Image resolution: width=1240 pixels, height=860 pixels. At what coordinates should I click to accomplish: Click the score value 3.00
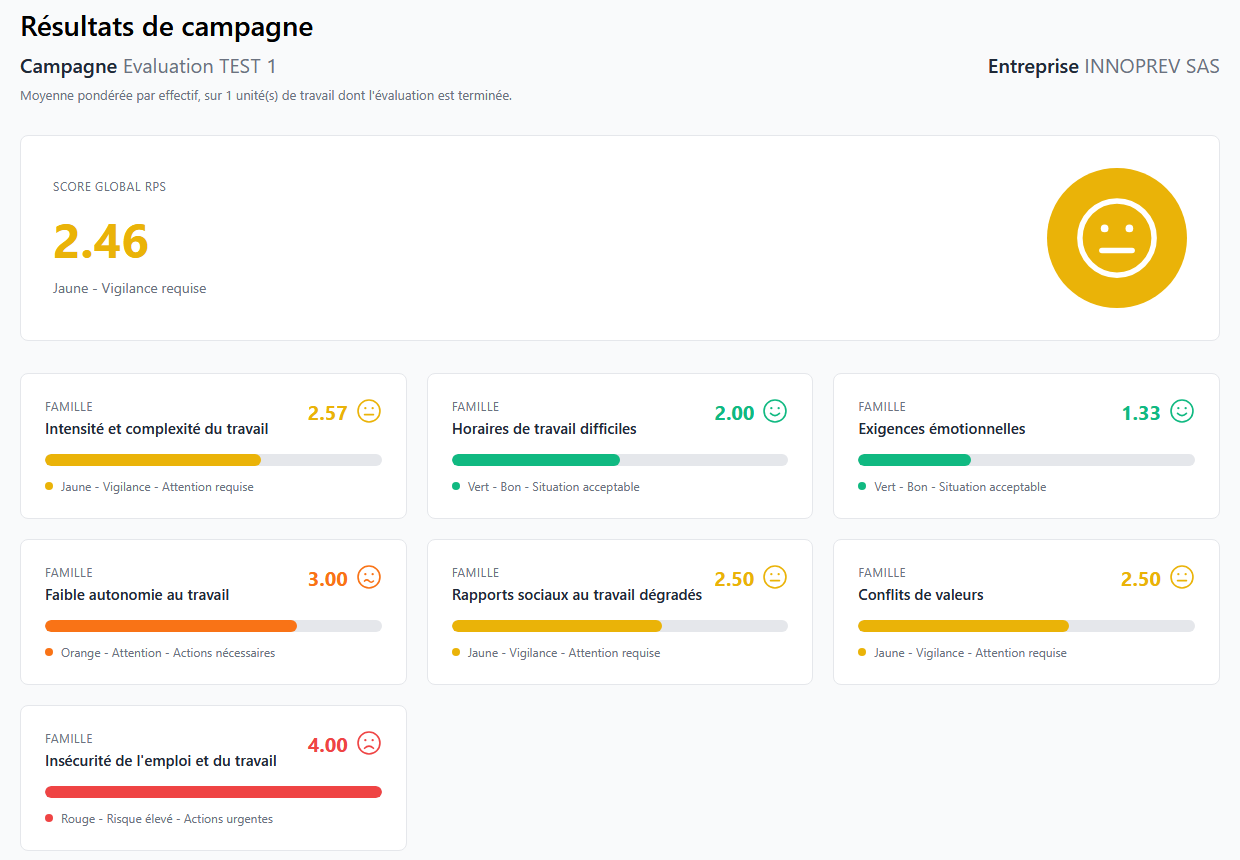click(327, 579)
